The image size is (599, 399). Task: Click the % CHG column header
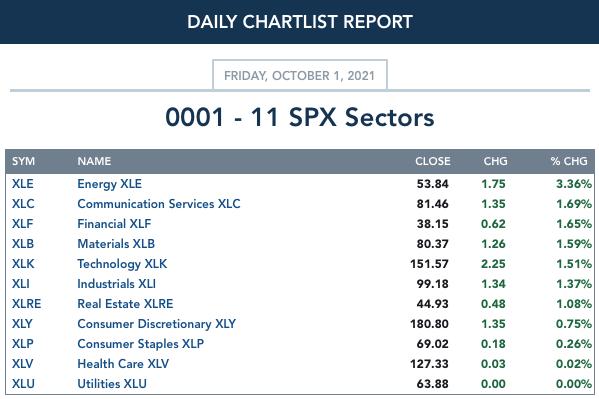[x=569, y=161]
